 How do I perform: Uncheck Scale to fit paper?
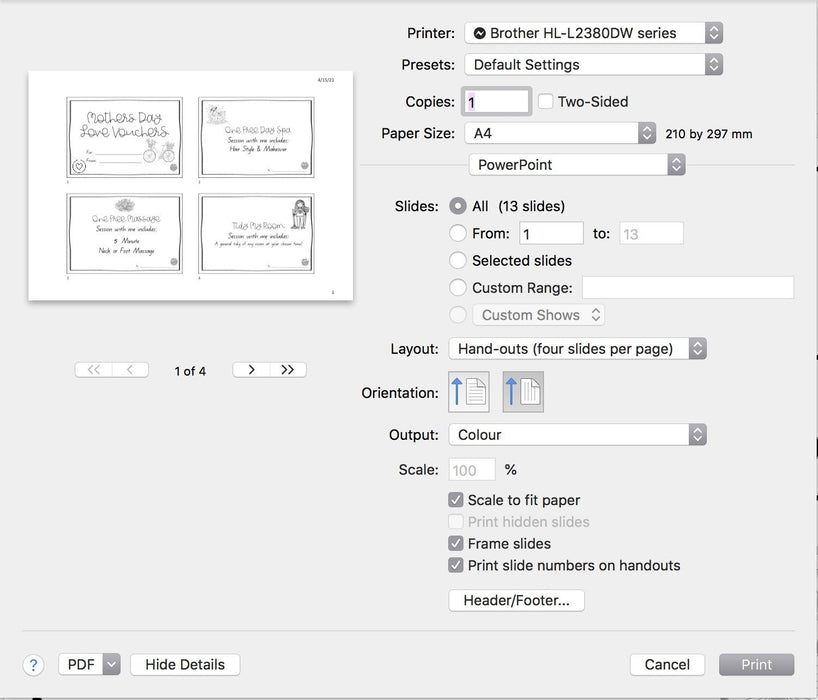point(457,500)
